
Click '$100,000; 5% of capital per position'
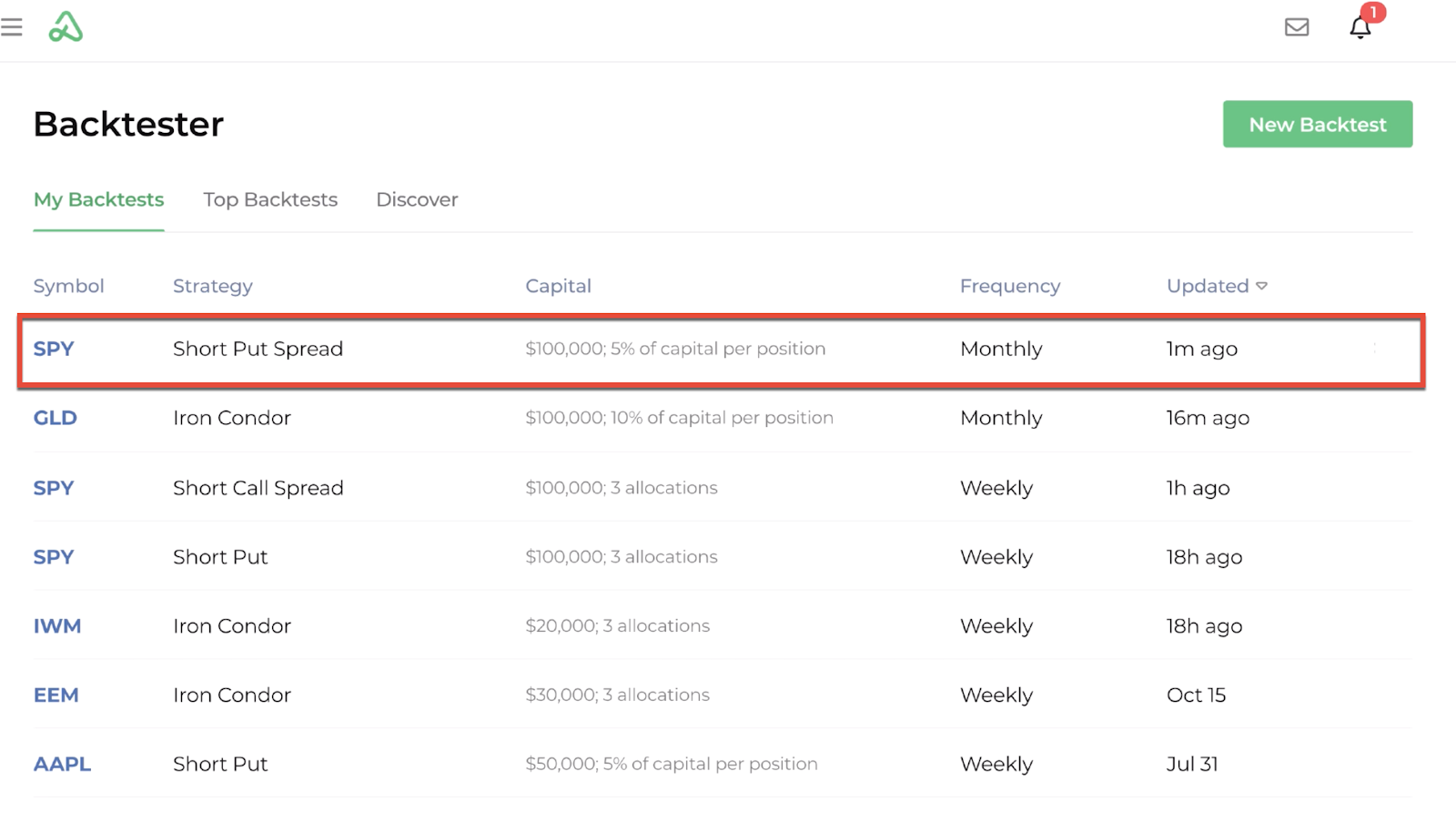pyautogui.click(x=675, y=349)
